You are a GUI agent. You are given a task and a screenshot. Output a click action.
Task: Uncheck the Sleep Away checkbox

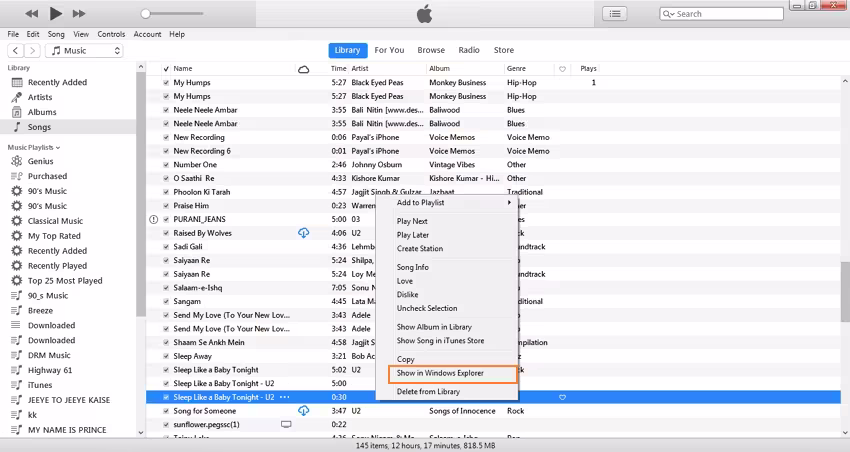click(x=166, y=356)
